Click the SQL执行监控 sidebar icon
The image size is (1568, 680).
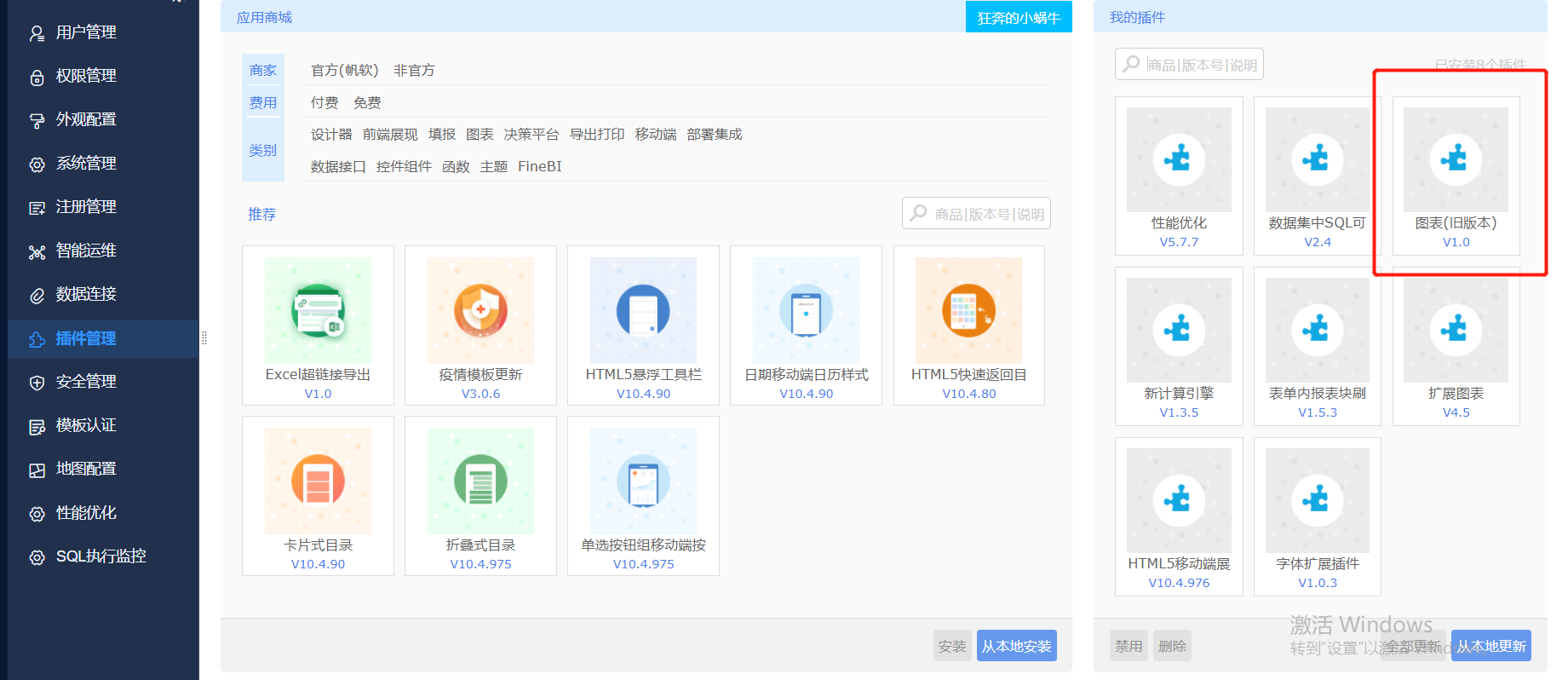pyautogui.click(x=37, y=557)
